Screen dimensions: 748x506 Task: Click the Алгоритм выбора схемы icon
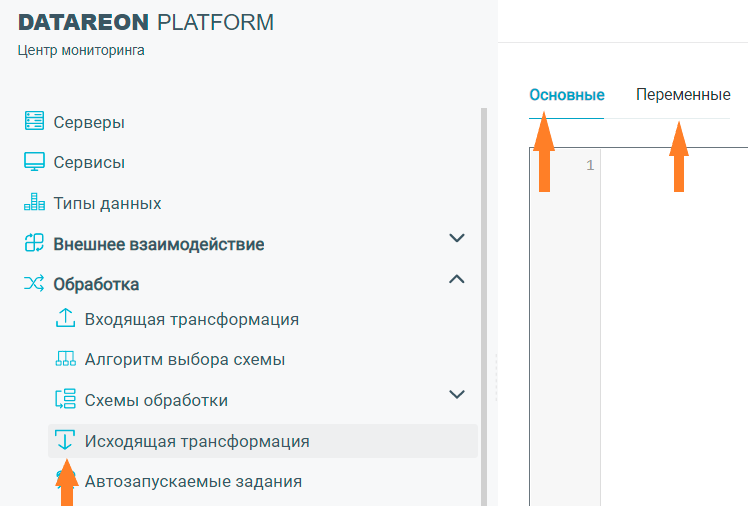pyautogui.click(x=66, y=360)
